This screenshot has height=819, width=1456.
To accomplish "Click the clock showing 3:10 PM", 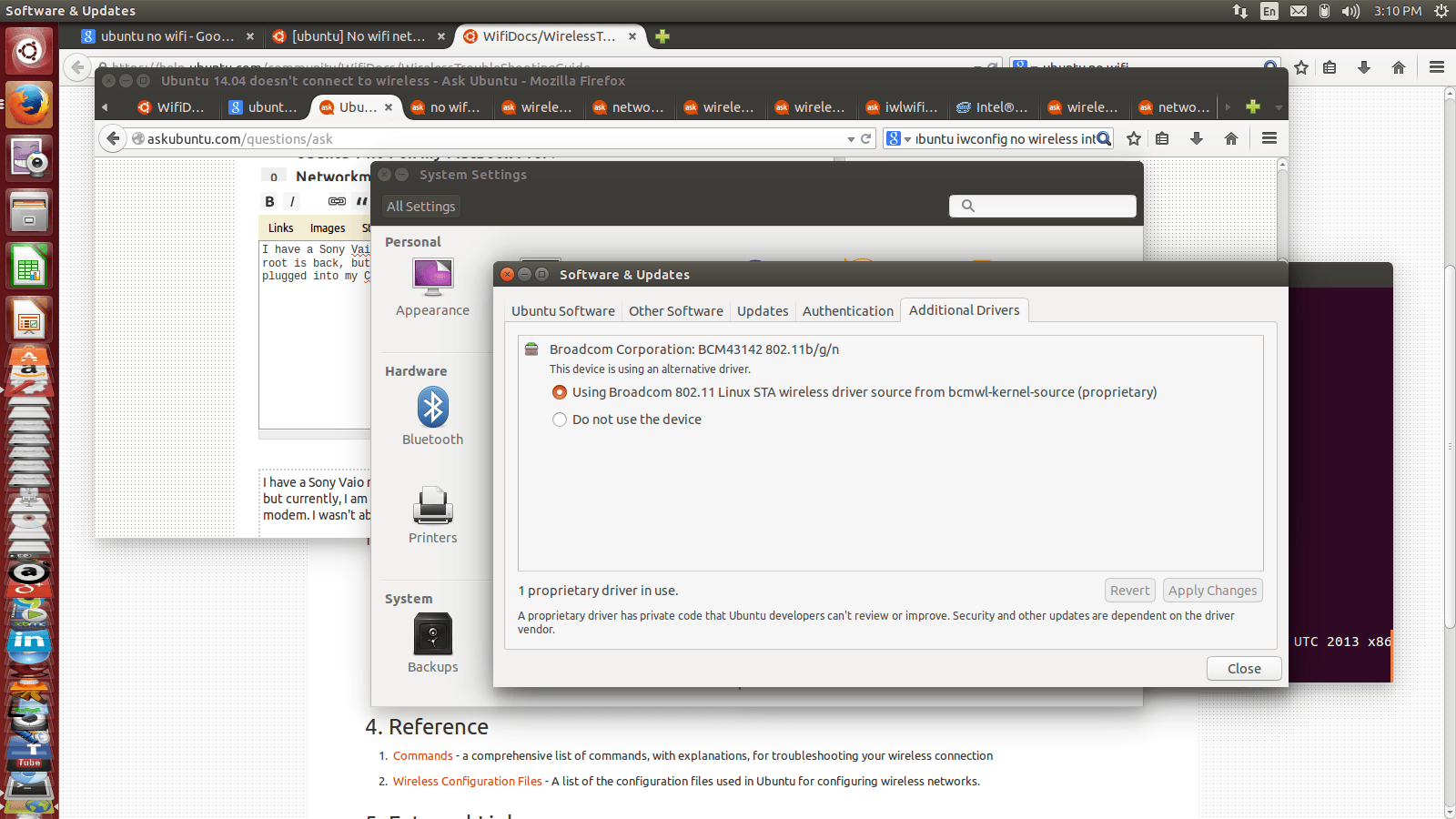I will [1398, 11].
